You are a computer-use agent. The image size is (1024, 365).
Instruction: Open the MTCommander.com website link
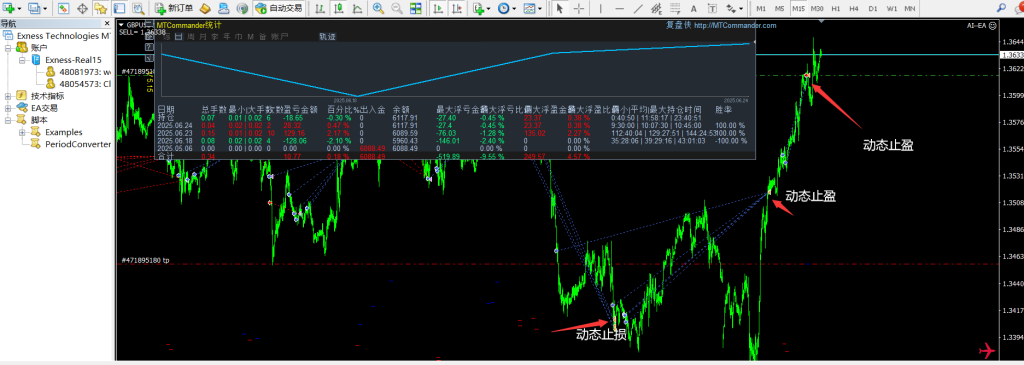tap(735, 25)
